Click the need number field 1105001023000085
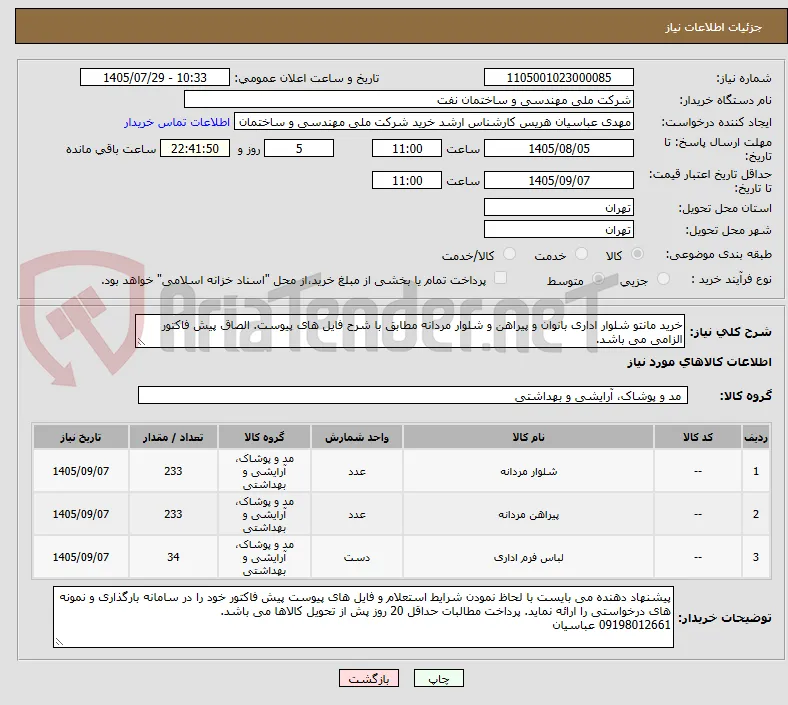788x705 pixels. point(559,77)
